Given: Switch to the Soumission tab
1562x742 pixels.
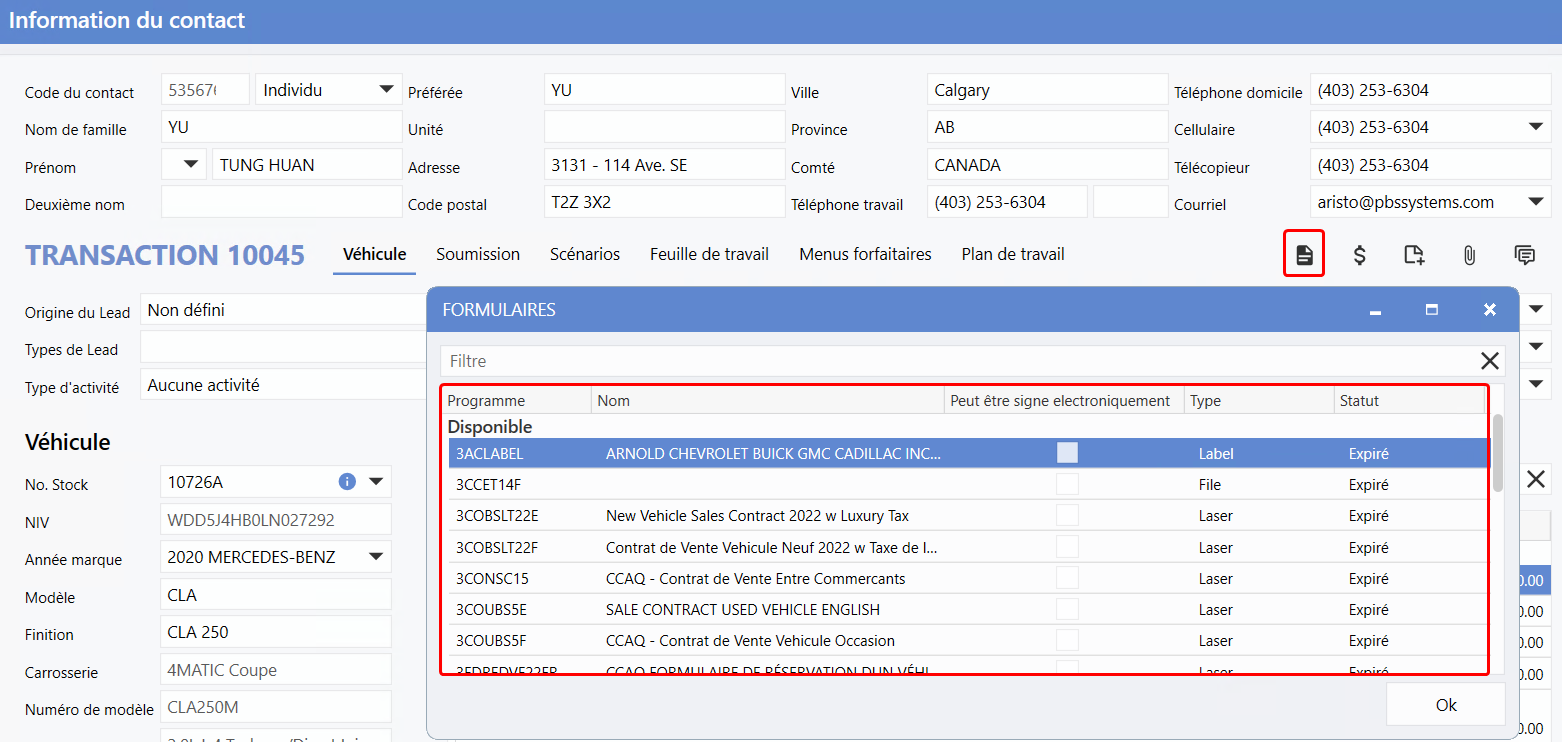Looking at the screenshot, I should (x=478, y=254).
